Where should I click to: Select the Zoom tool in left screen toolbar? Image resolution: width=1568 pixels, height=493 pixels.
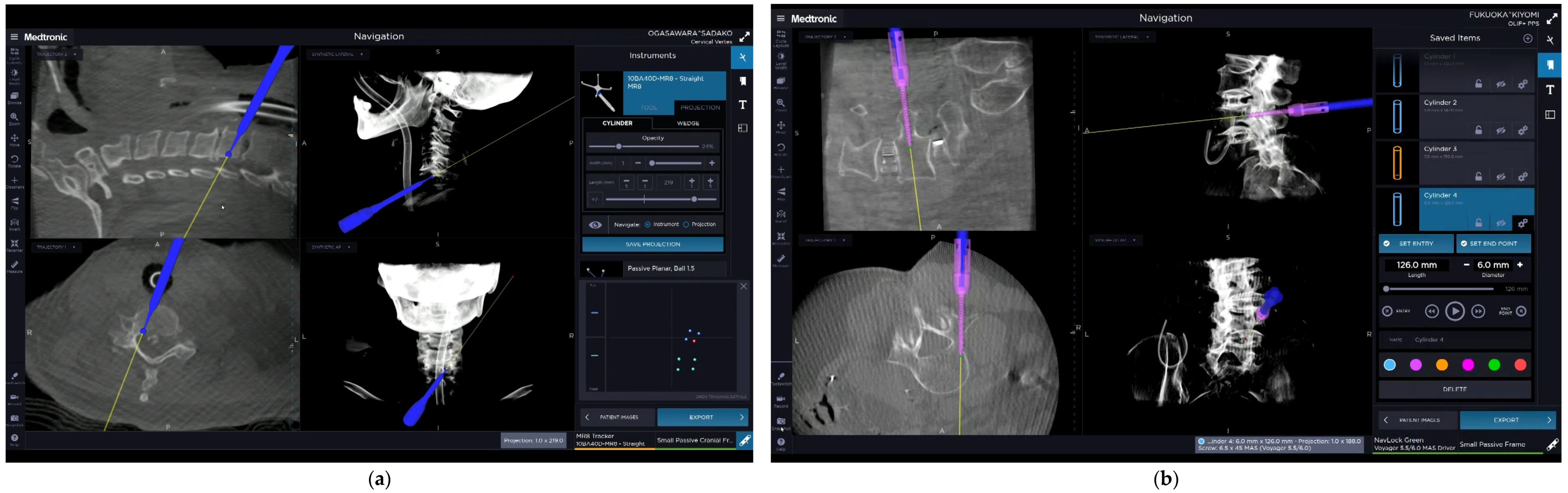[14, 117]
